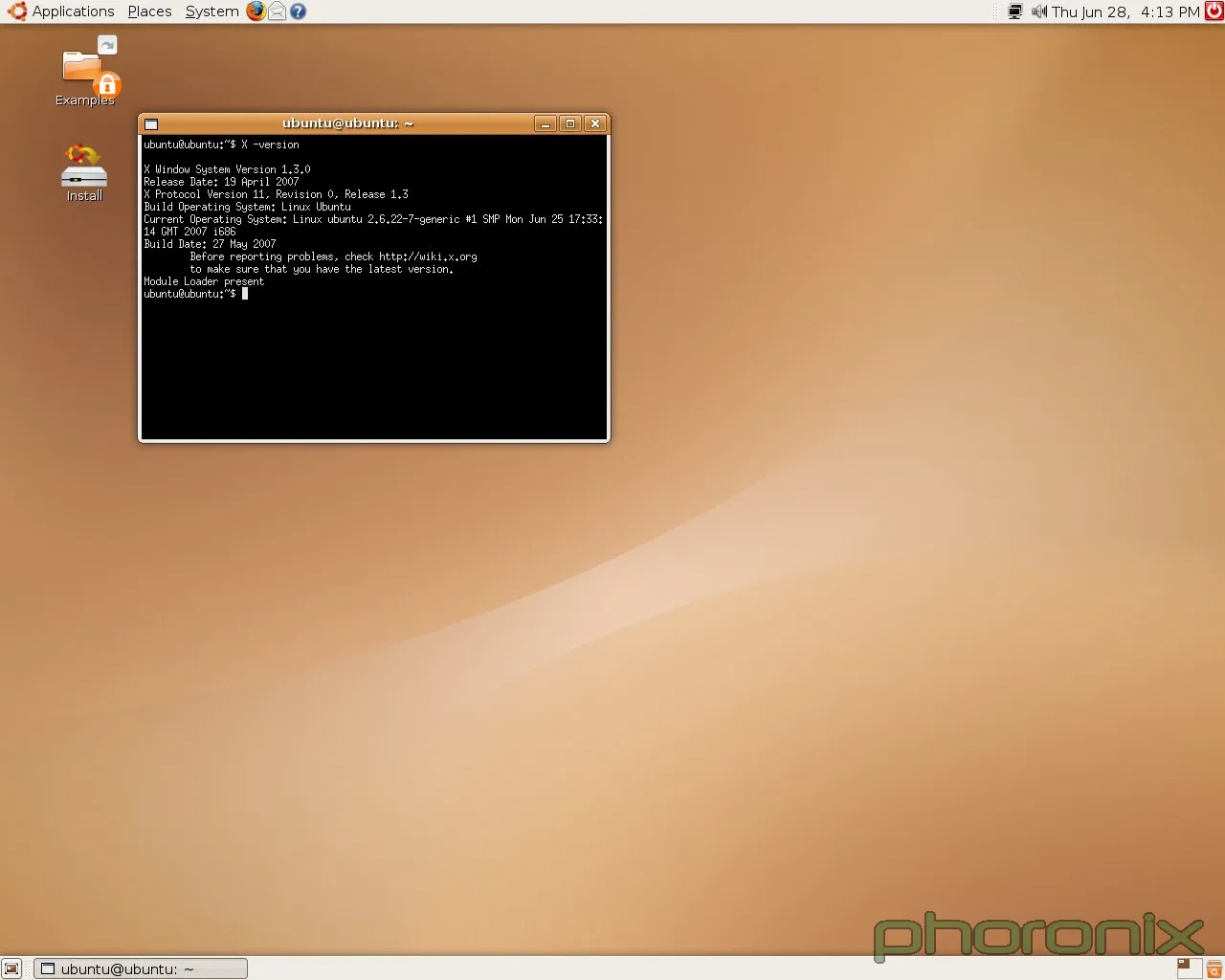Click the 'Build Operating System: Linux Ubuntu' line
The image size is (1225, 980).
[x=247, y=207]
